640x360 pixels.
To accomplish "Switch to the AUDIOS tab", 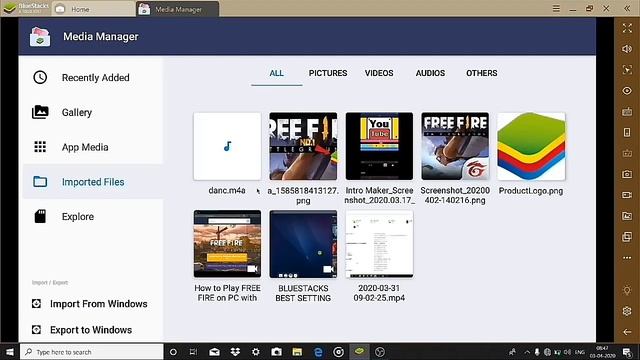I will 430,73.
